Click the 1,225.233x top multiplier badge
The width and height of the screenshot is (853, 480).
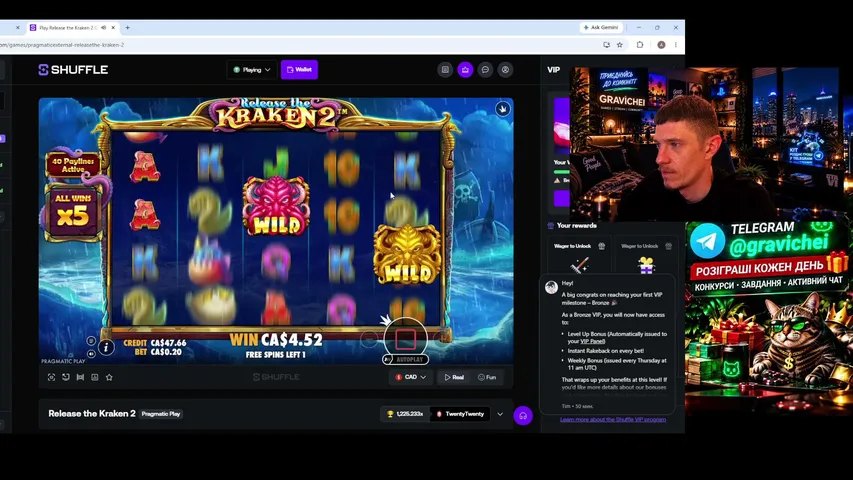(x=405, y=414)
